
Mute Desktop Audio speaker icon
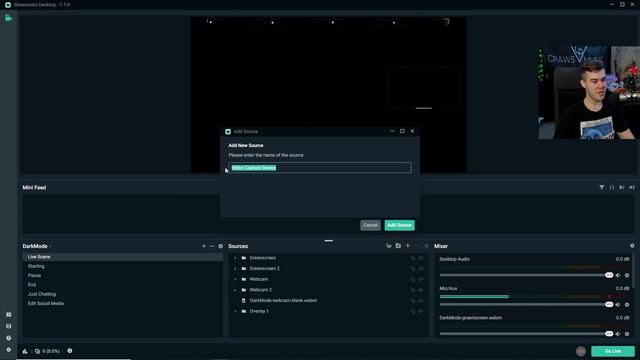click(x=618, y=276)
